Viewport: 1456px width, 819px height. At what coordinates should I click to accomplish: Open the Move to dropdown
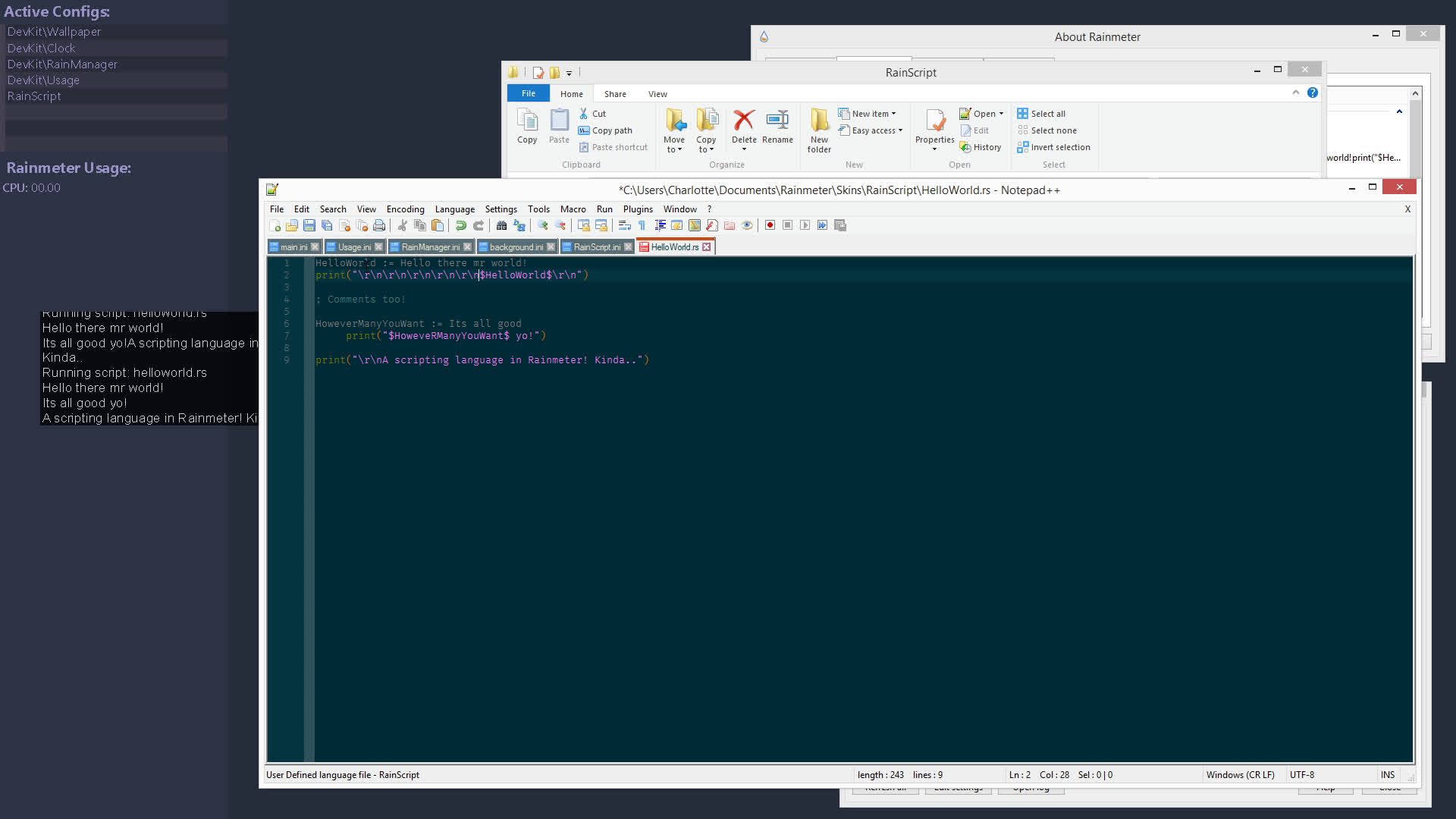(674, 130)
